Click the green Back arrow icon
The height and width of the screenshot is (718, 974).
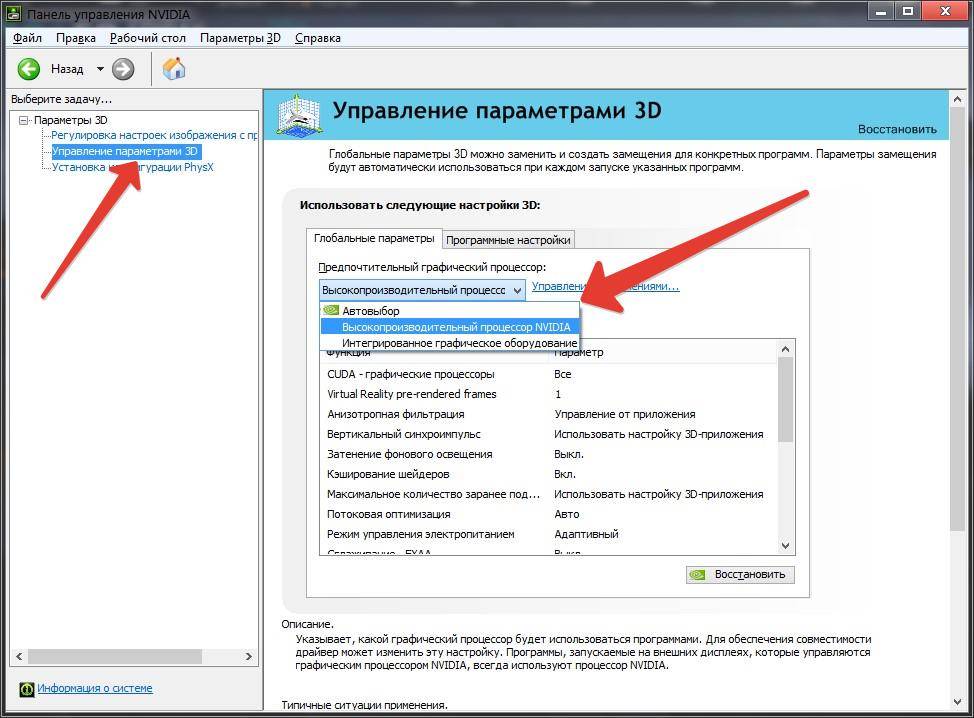click(x=29, y=69)
